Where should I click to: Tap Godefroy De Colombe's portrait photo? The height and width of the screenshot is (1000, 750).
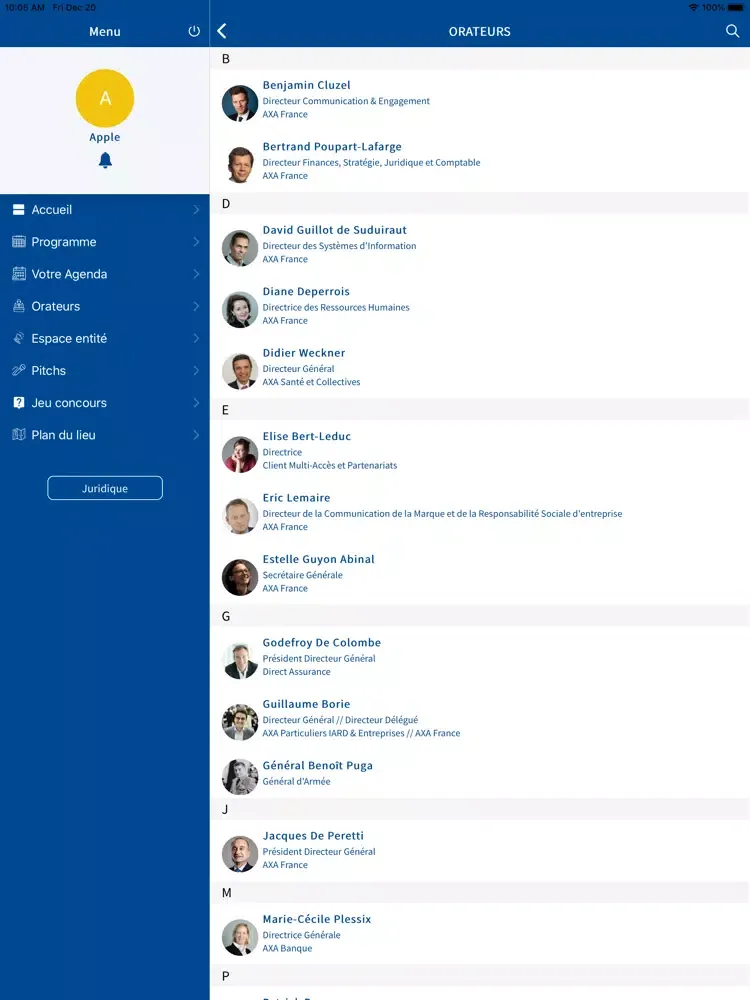[240, 661]
